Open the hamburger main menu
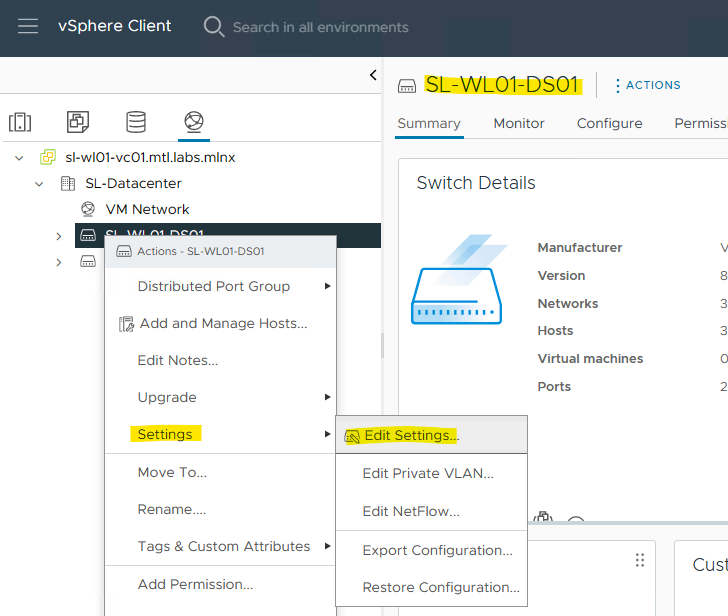Viewport: 728px width, 616px height. tap(28, 26)
